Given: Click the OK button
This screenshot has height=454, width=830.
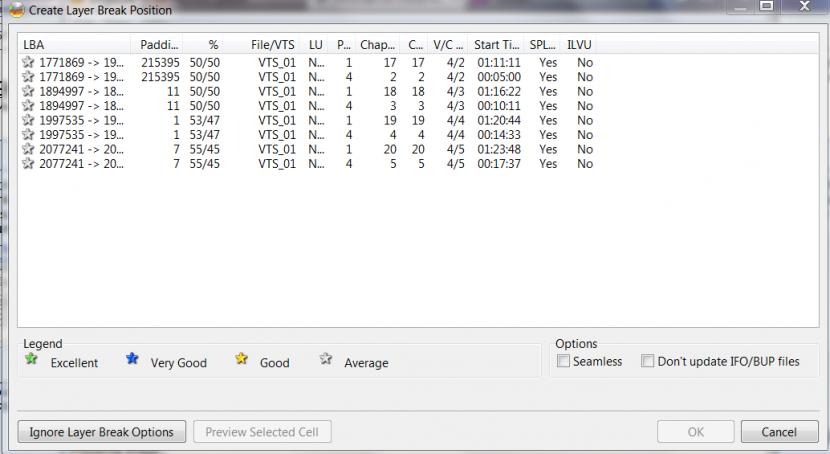Looking at the screenshot, I should 696,432.
